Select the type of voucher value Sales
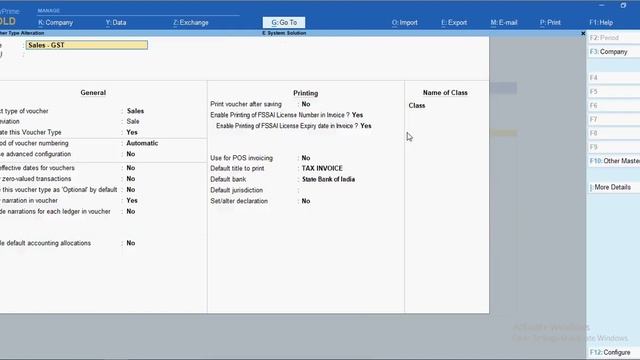This screenshot has height=360, width=640. (135, 111)
